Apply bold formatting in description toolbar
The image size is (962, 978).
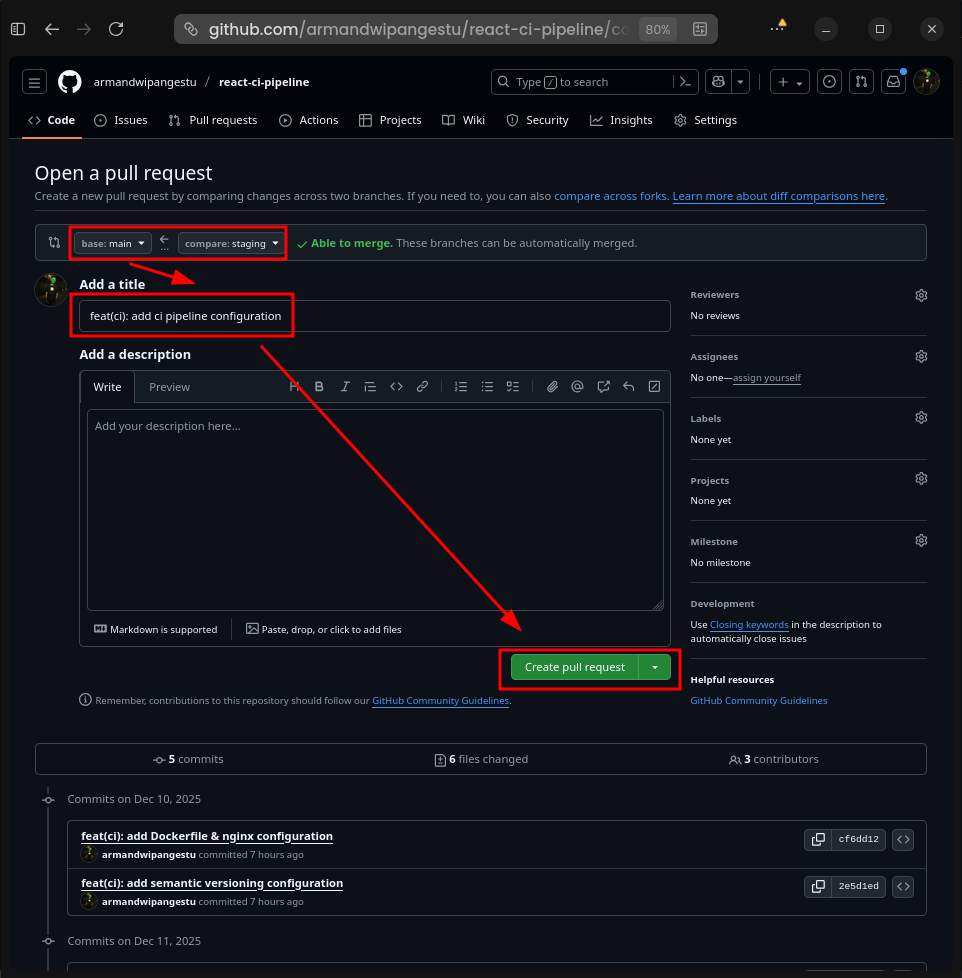tap(319, 387)
